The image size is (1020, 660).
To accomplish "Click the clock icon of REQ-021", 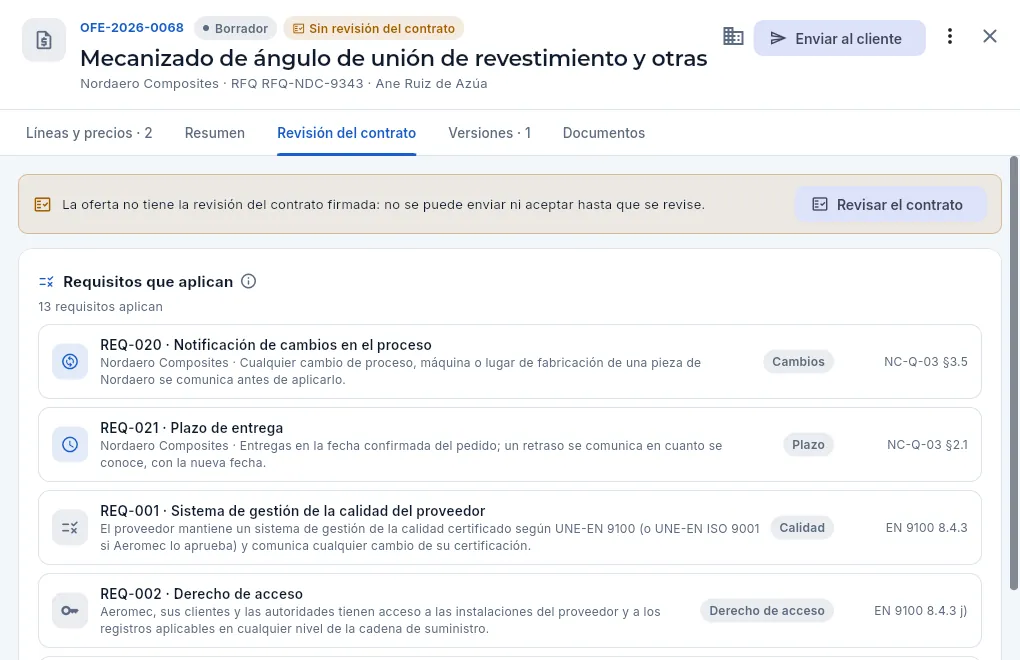I will [x=70, y=445].
